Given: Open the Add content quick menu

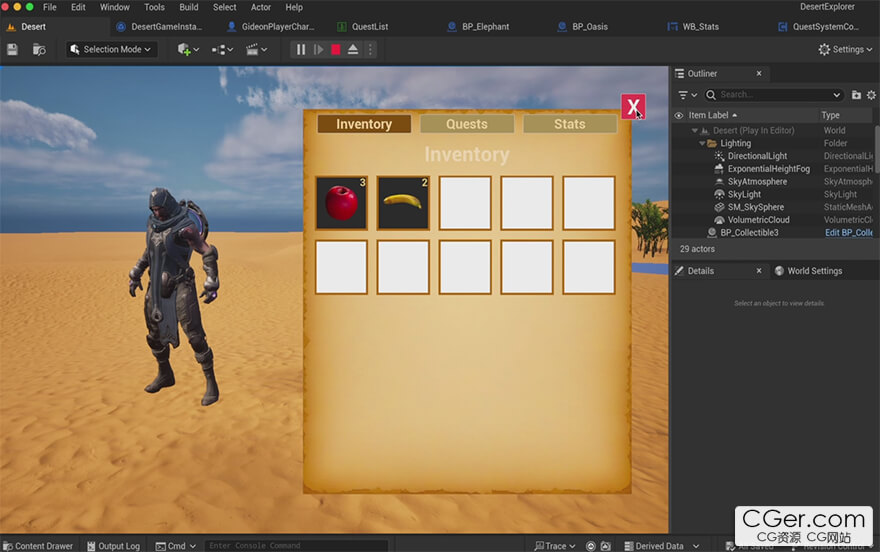Looking at the screenshot, I should click(x=188, y=49).
